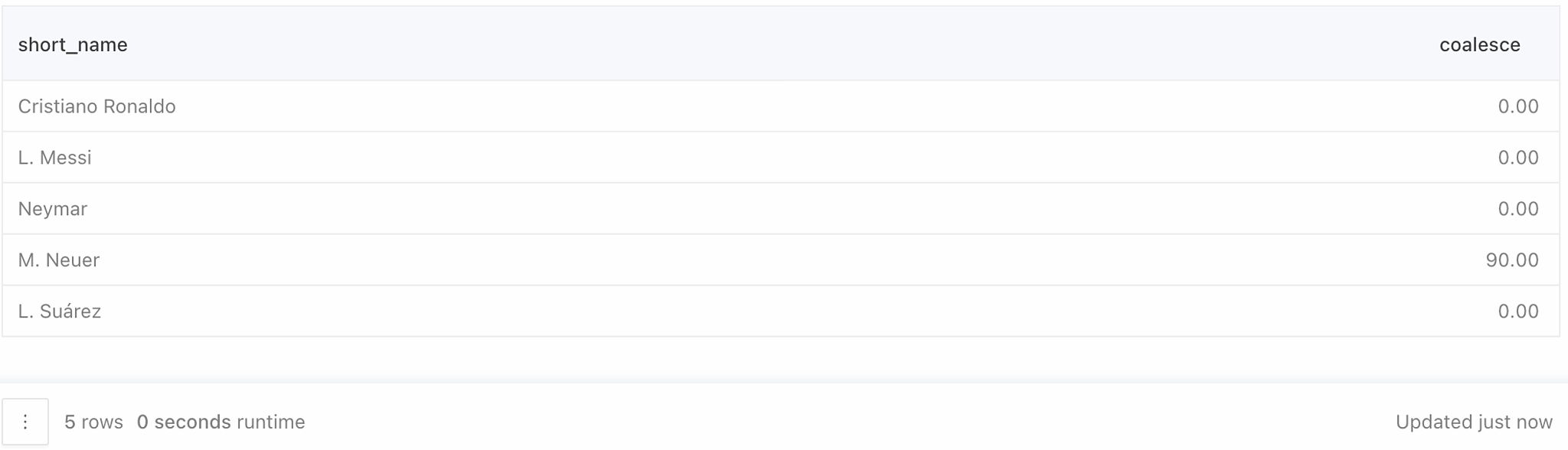Click Cristiano Ronaldo's 0.00 value
This screenshot has width=1568, height=450.
coord(1518,106)
